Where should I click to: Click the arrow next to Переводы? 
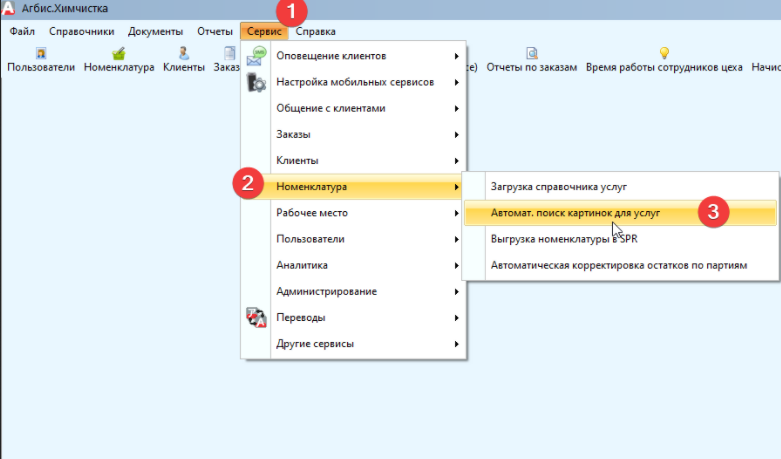click(x=456, y=318)
